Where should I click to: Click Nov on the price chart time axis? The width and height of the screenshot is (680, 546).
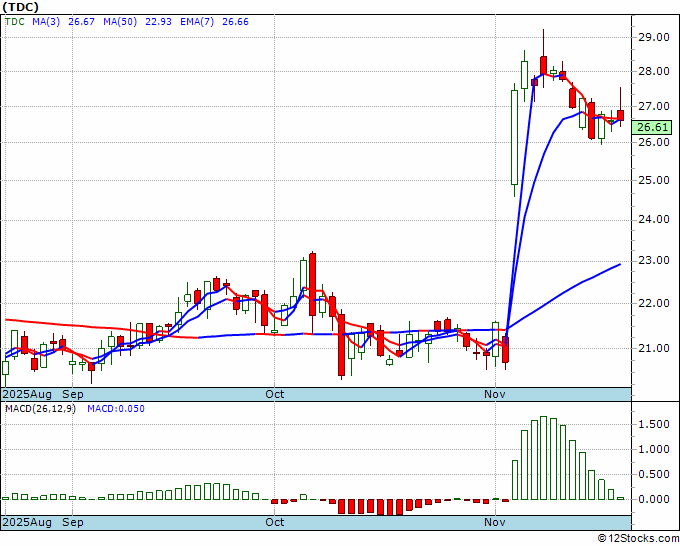(x=495, y=394)
